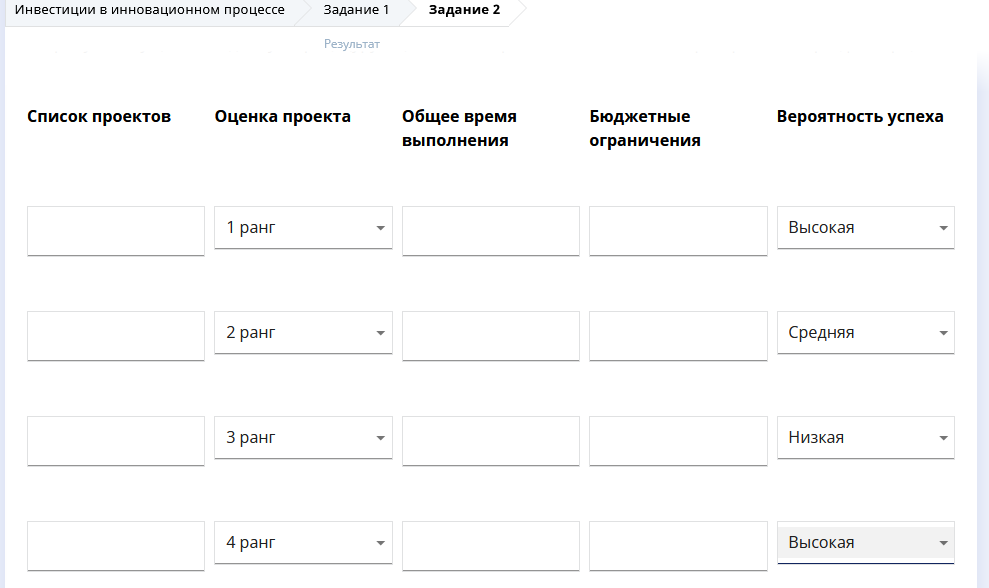Screen dimensions: 989x588
Task: Open the 'Инвестиции в инновационном процессе' breadcrumb
Action: coord(150,10)
